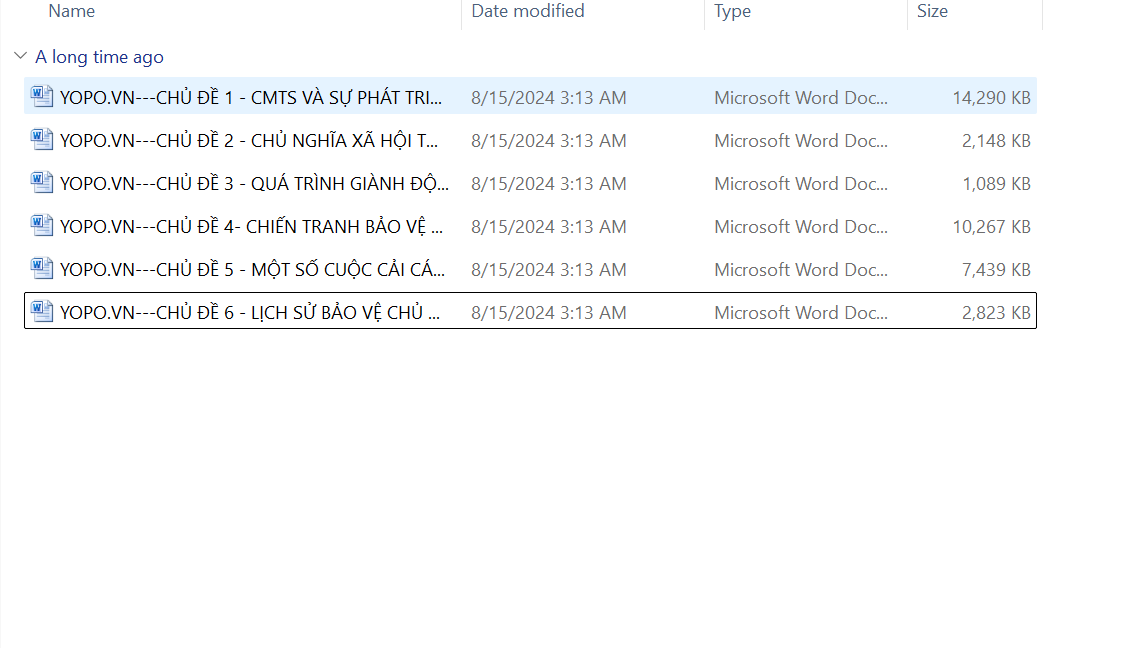Click the Word icon of CHỦ ĐỀ 1 file
This screenshot has width=1136, height=648.
[42, 97]
